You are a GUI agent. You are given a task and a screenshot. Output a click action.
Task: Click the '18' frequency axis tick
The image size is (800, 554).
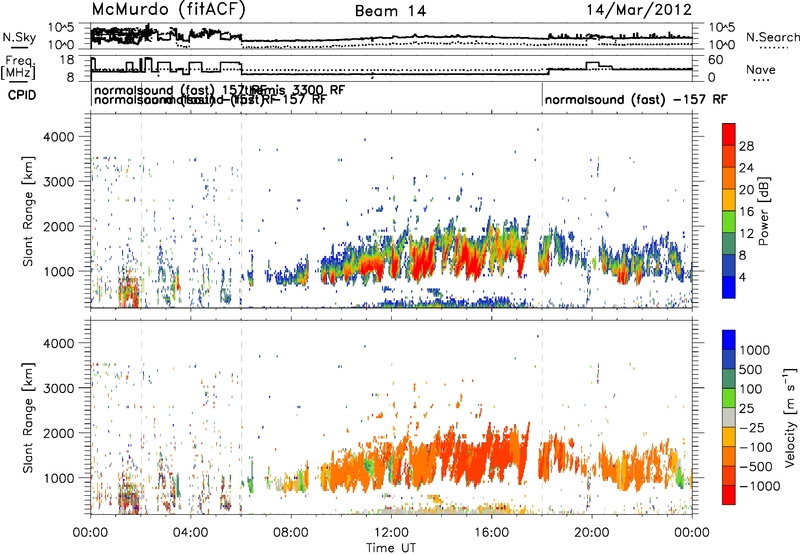pos(67,60)
